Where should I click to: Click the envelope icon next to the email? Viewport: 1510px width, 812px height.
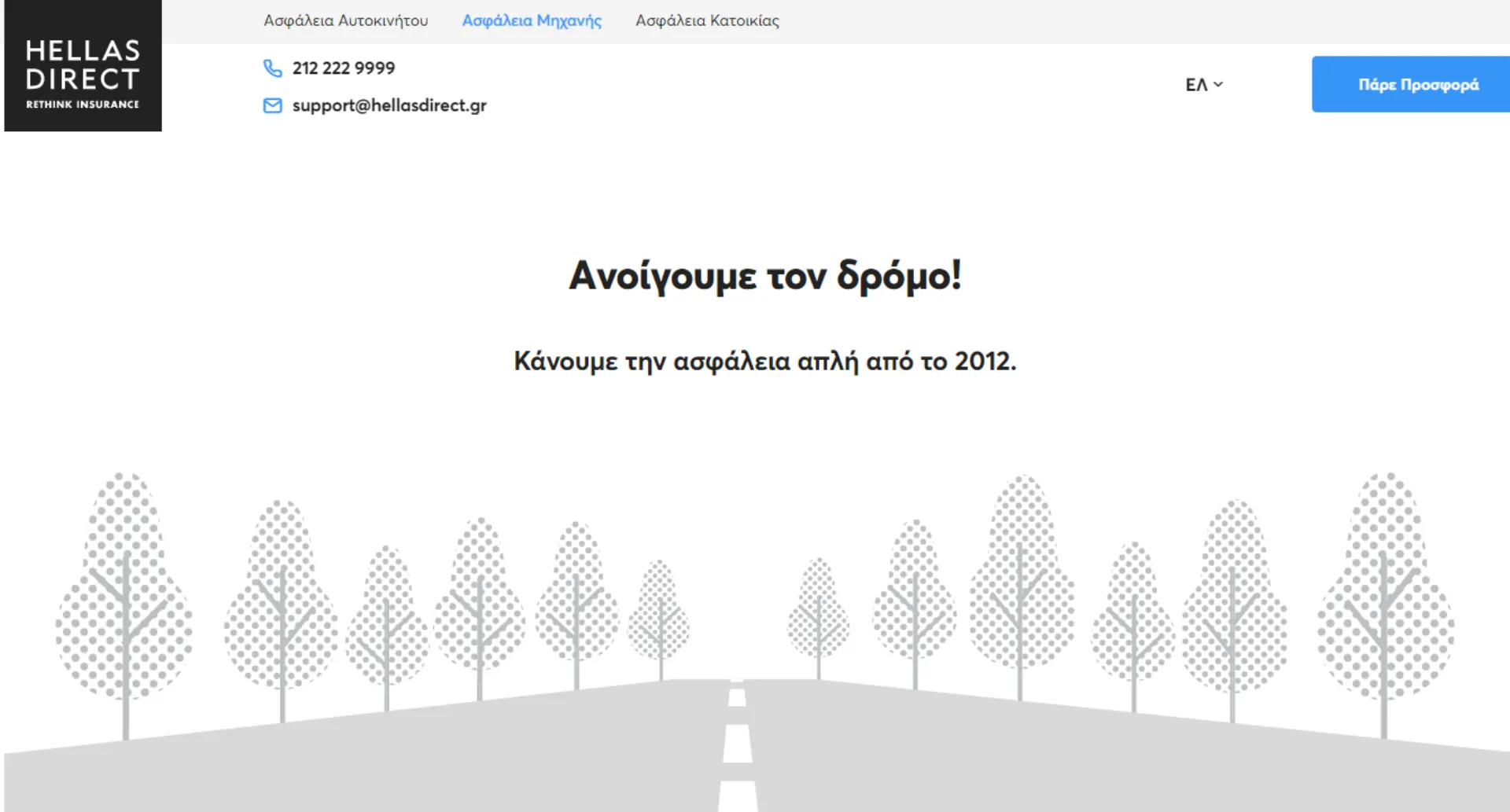(272, 105)
